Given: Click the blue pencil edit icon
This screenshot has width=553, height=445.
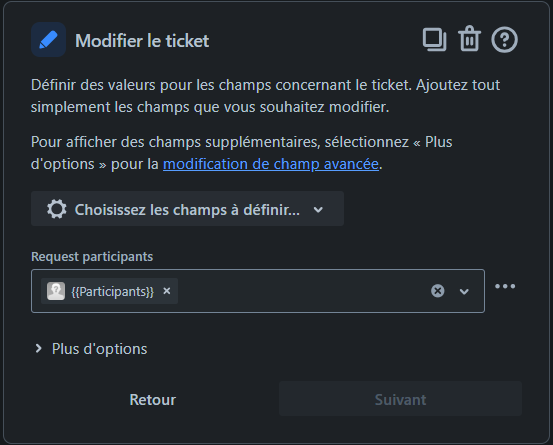Looking at the screenshot, I should pos(48,40).
